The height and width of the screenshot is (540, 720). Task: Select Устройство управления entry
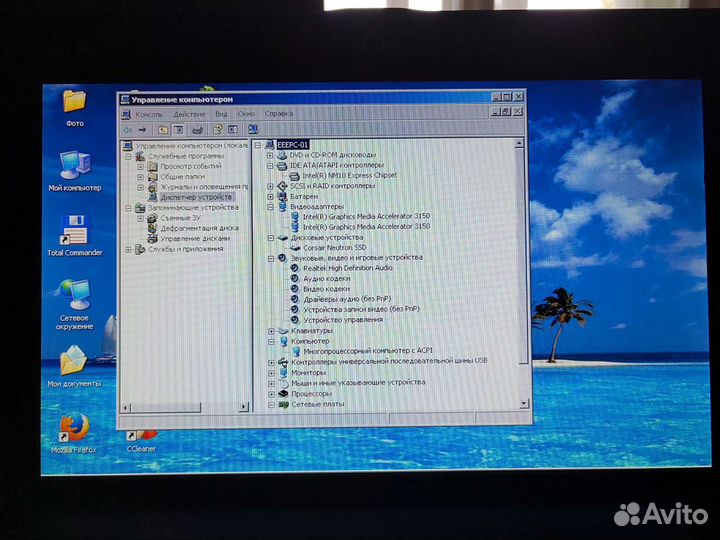click(343, 320)
